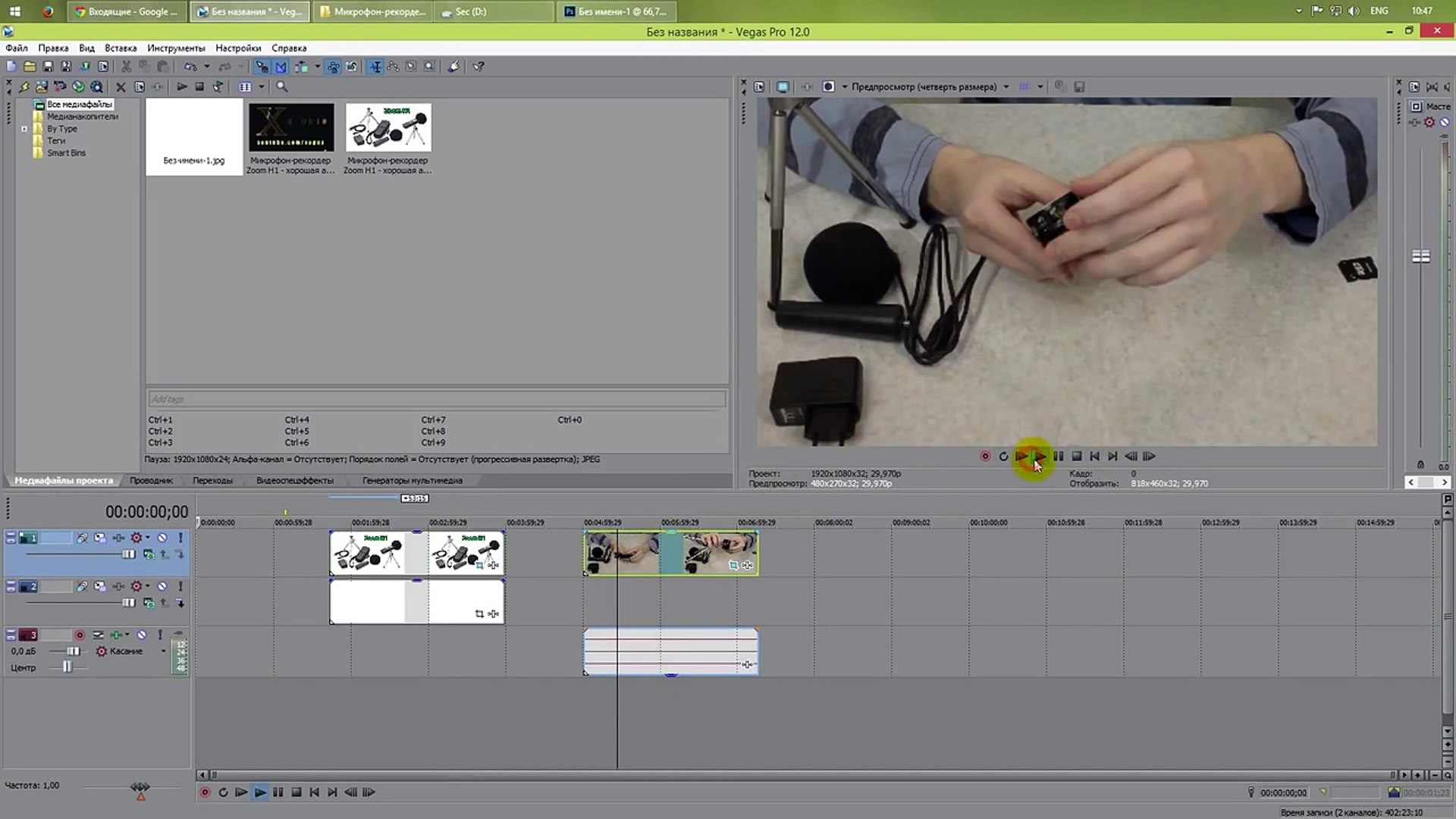Open the Файл menu
This screenshot has height=819, width=1456.
coord(17,48)
